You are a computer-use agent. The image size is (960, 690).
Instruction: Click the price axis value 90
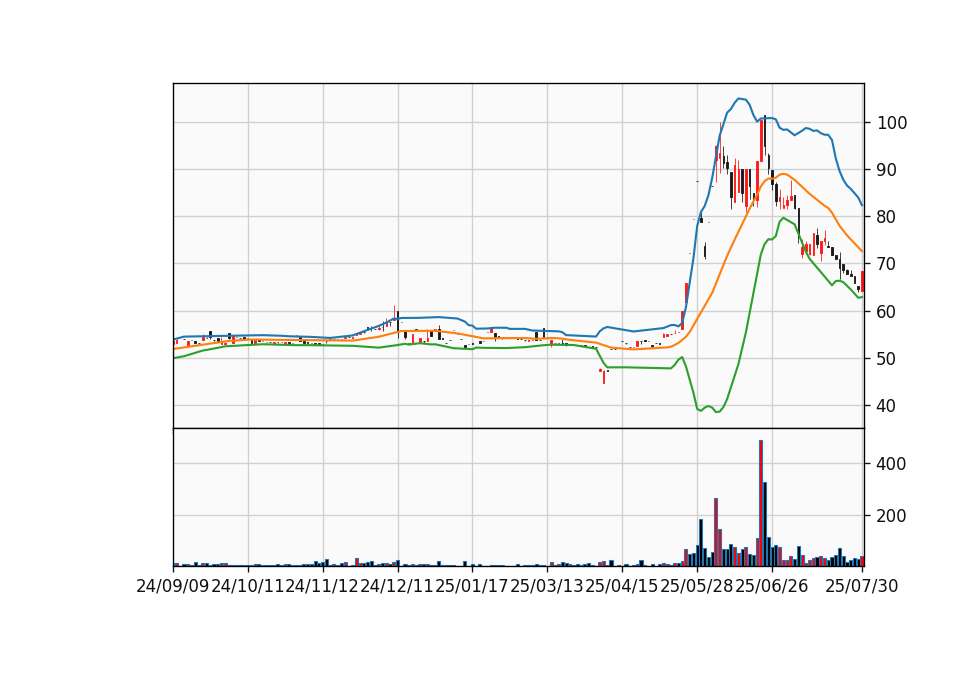pos(887,170)
